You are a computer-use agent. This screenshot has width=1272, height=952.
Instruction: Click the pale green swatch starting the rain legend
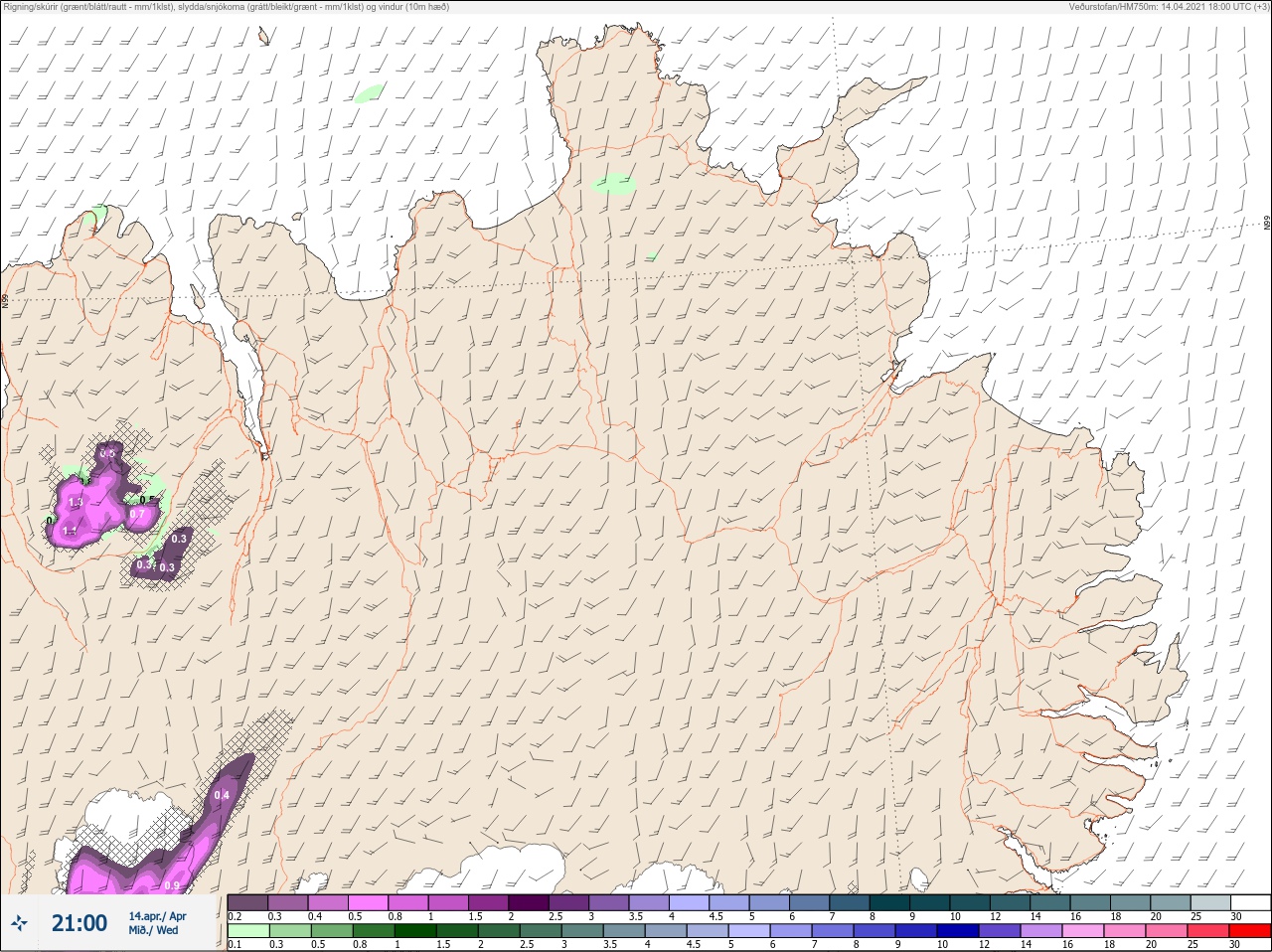pyautogui.click(x=247, y=931)
